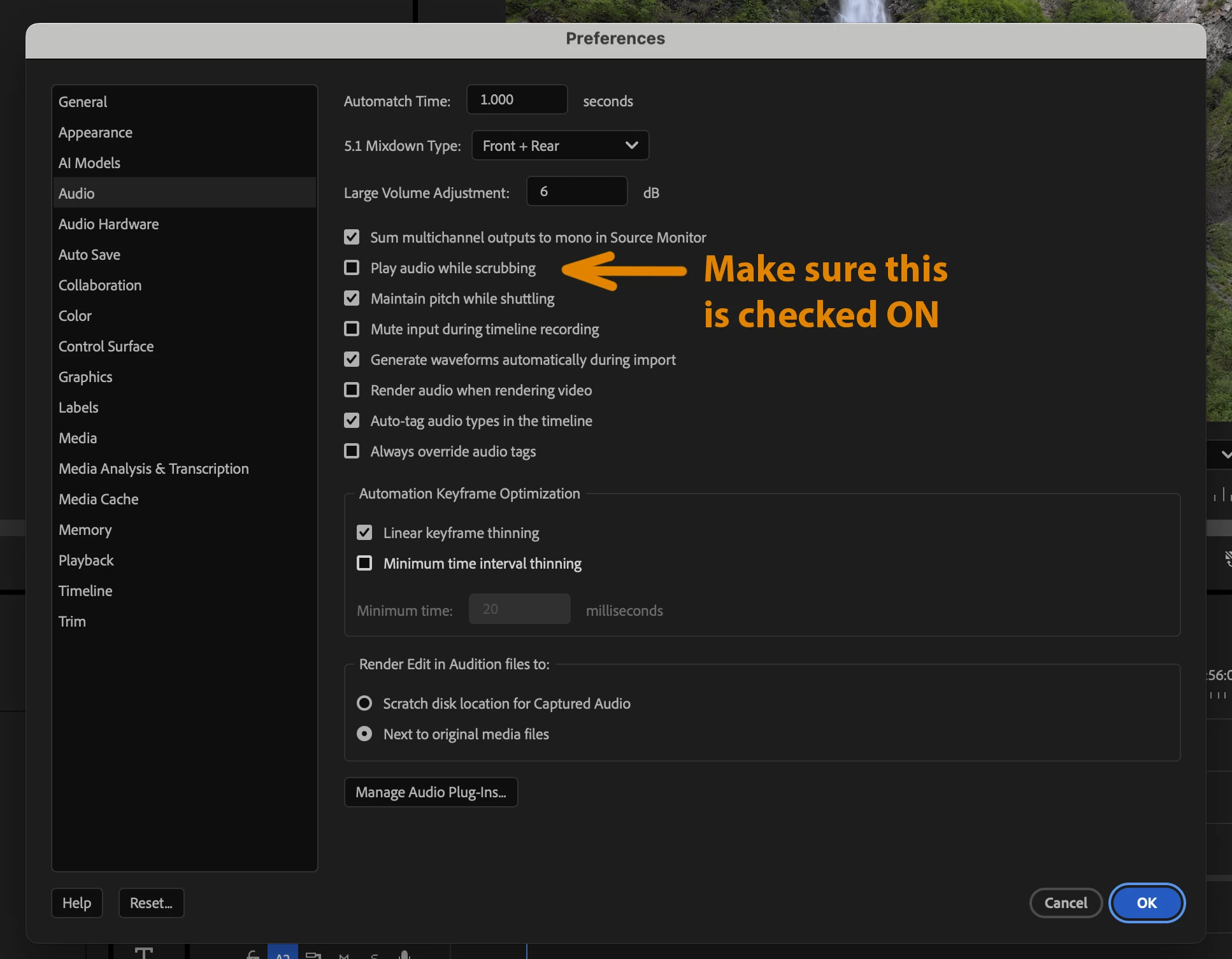1232x959 pixels.
Task: Select the Type tool below the dialog
Action: [143, 953]
